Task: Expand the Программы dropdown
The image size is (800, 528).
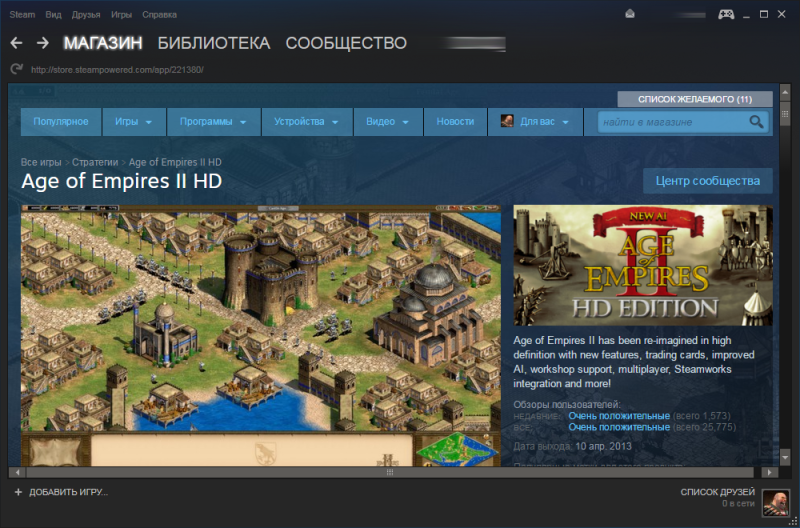Action: (x=214, y=122)
